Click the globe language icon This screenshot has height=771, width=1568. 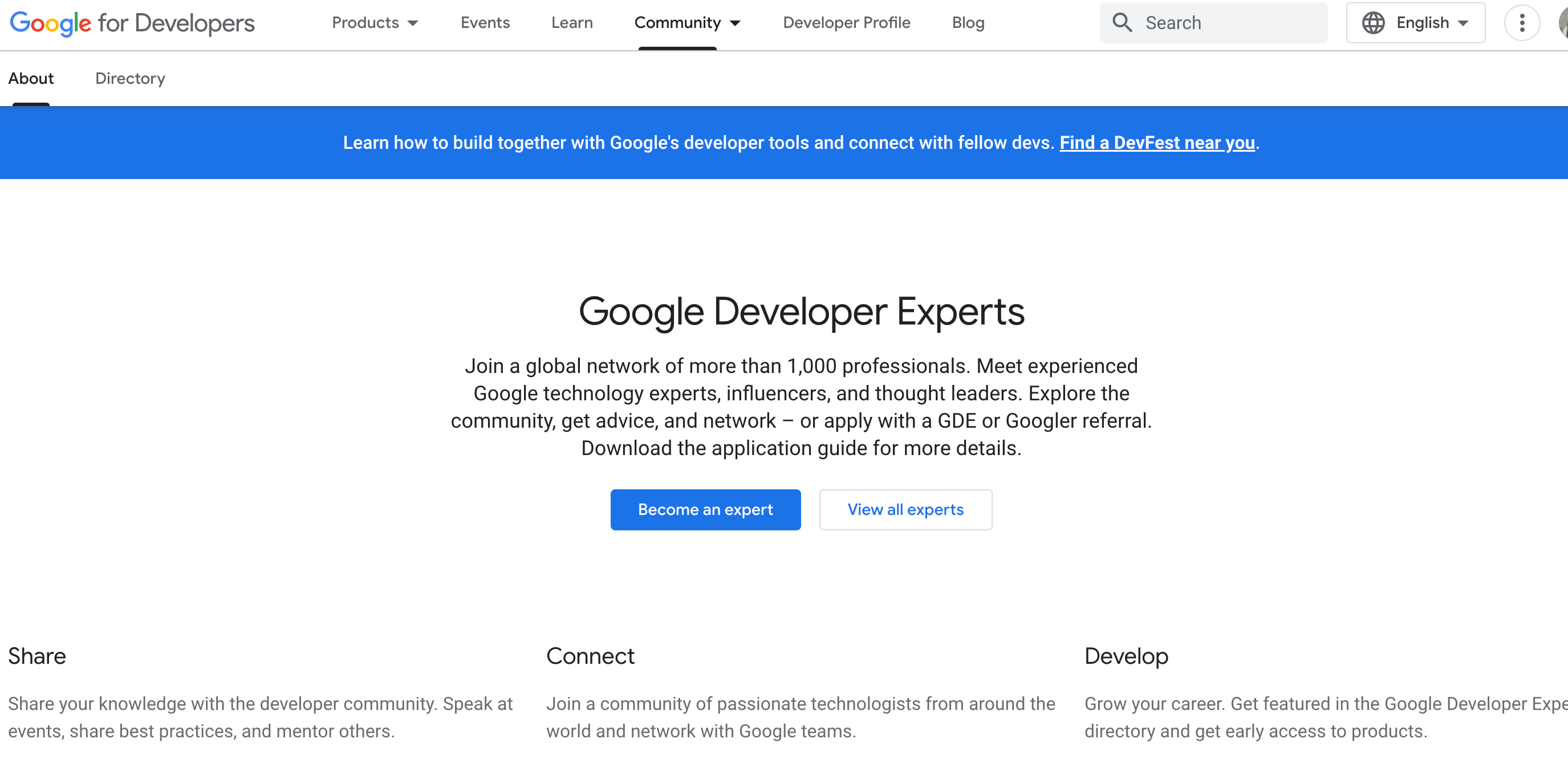pos(1374,23)
